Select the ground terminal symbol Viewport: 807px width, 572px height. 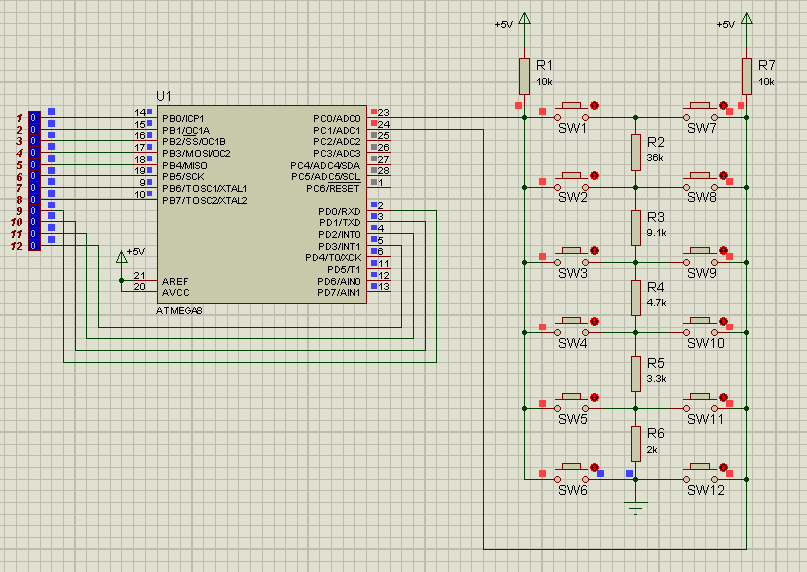(x=635, y=505)
